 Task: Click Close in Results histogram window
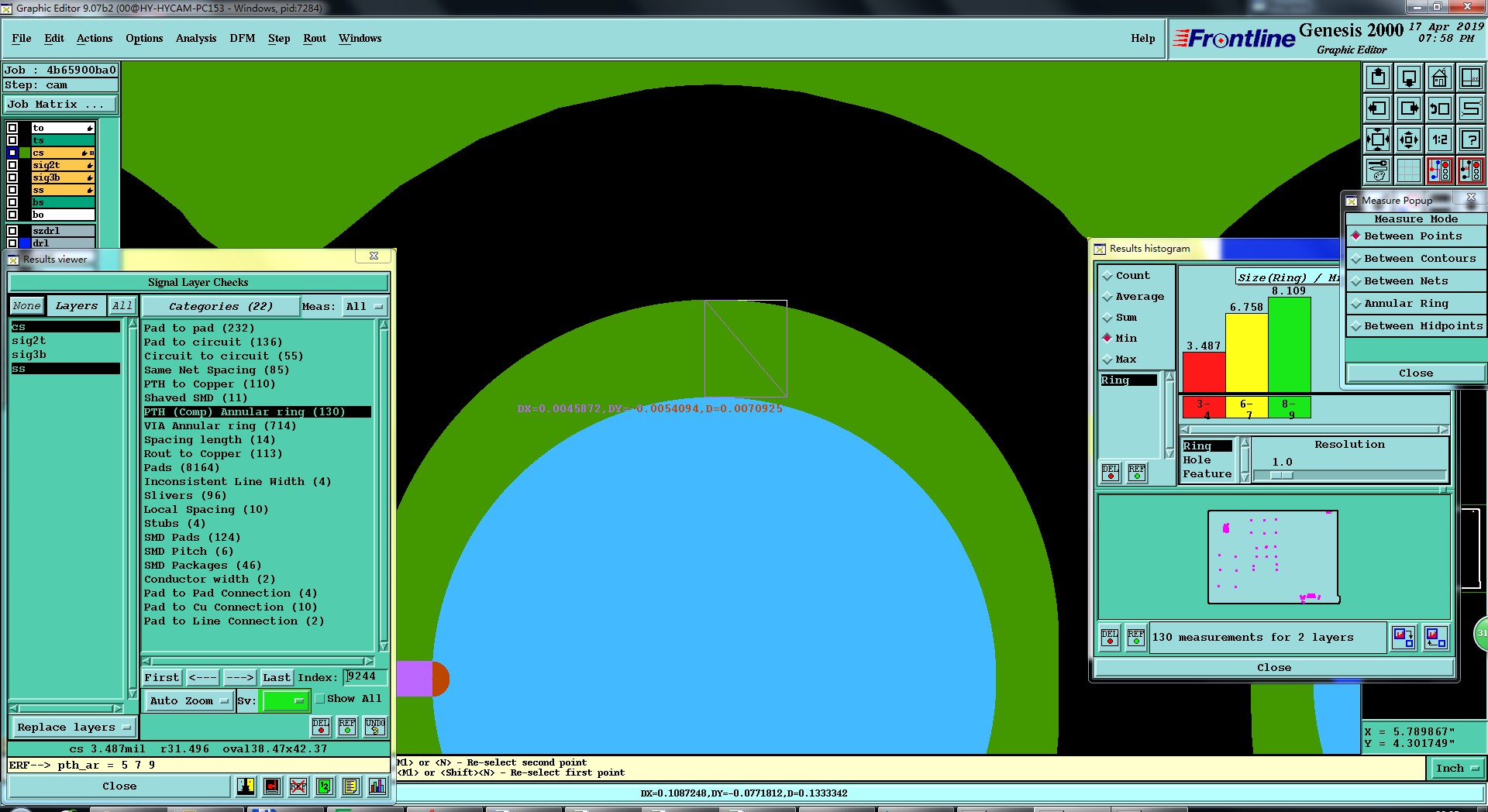point(1274,668)
